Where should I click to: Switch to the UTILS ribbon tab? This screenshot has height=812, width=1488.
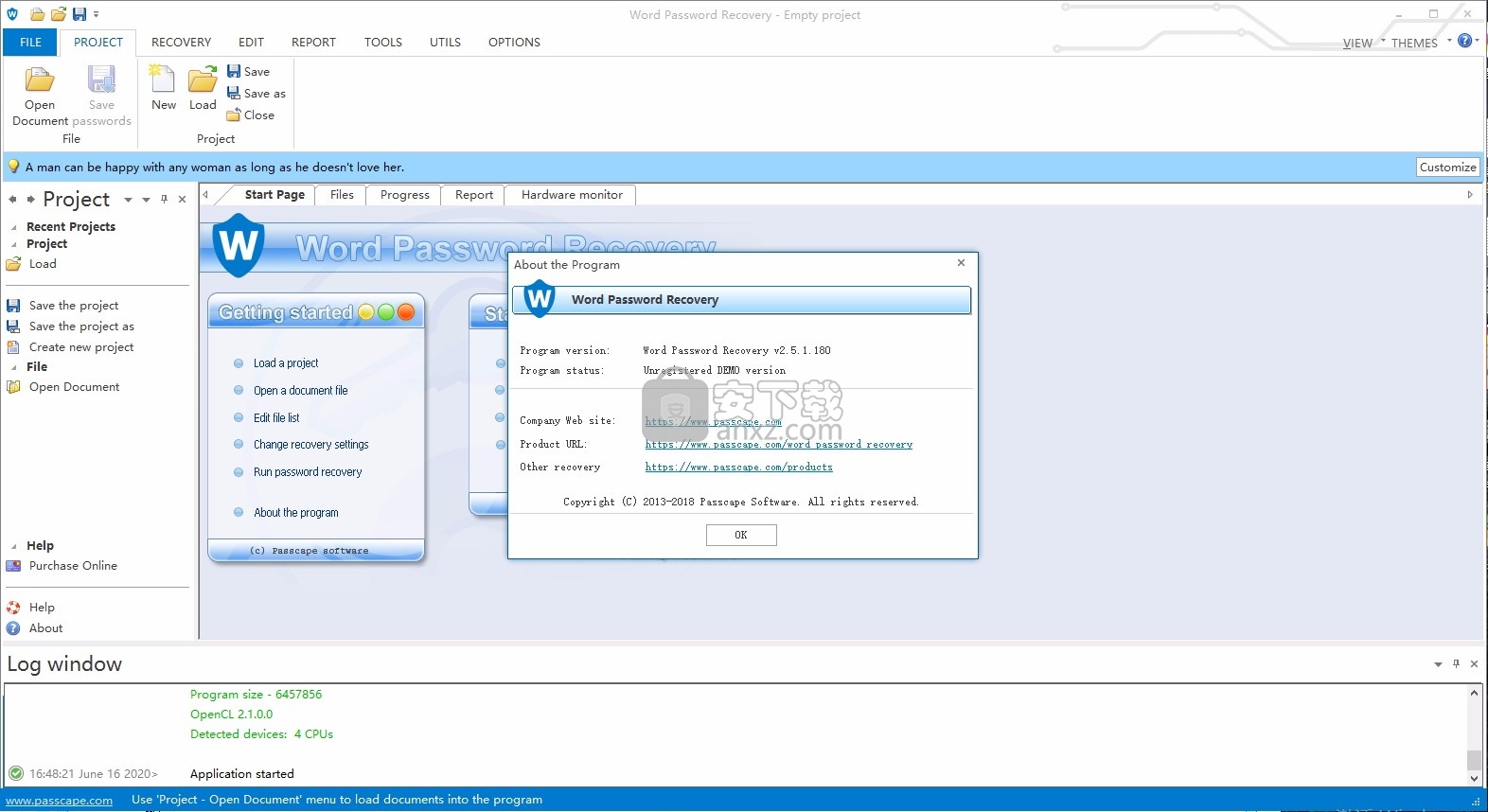coord(445,42)
